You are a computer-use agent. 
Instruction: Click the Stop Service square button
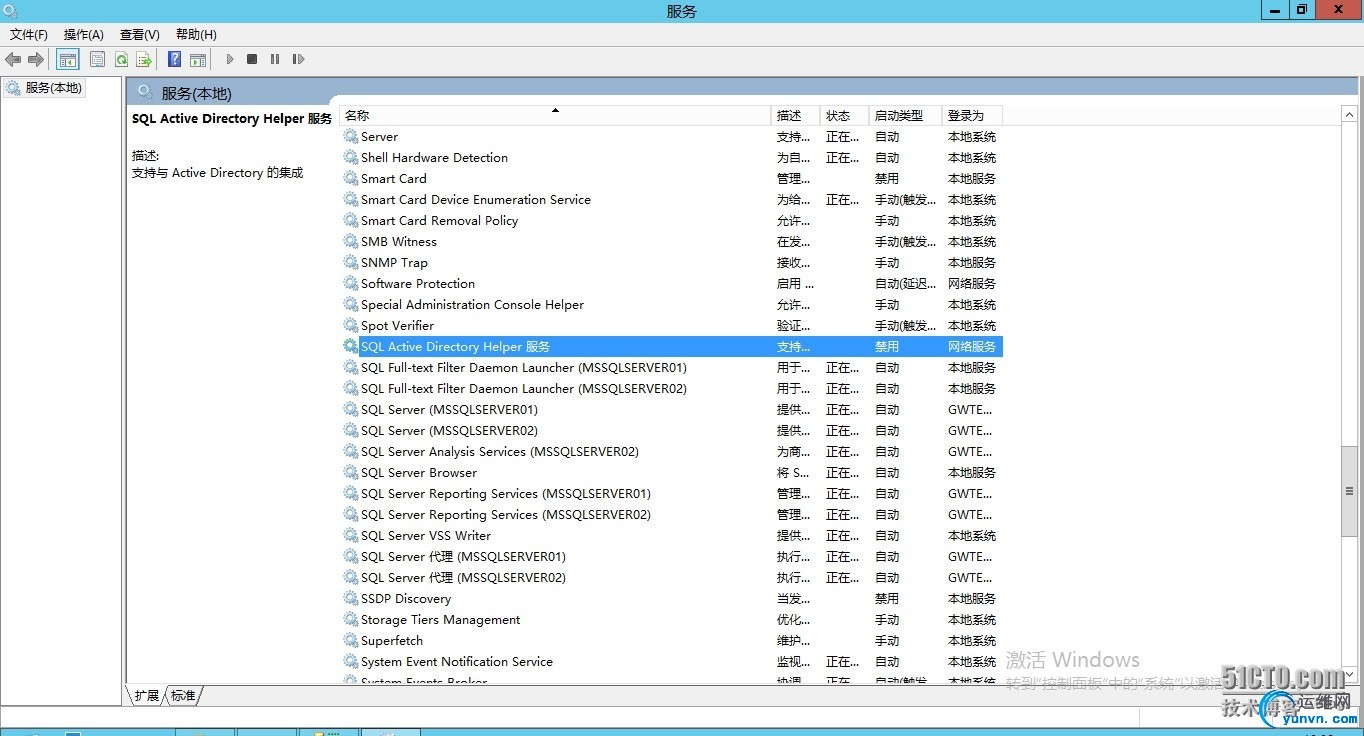(x=252, y=60)
